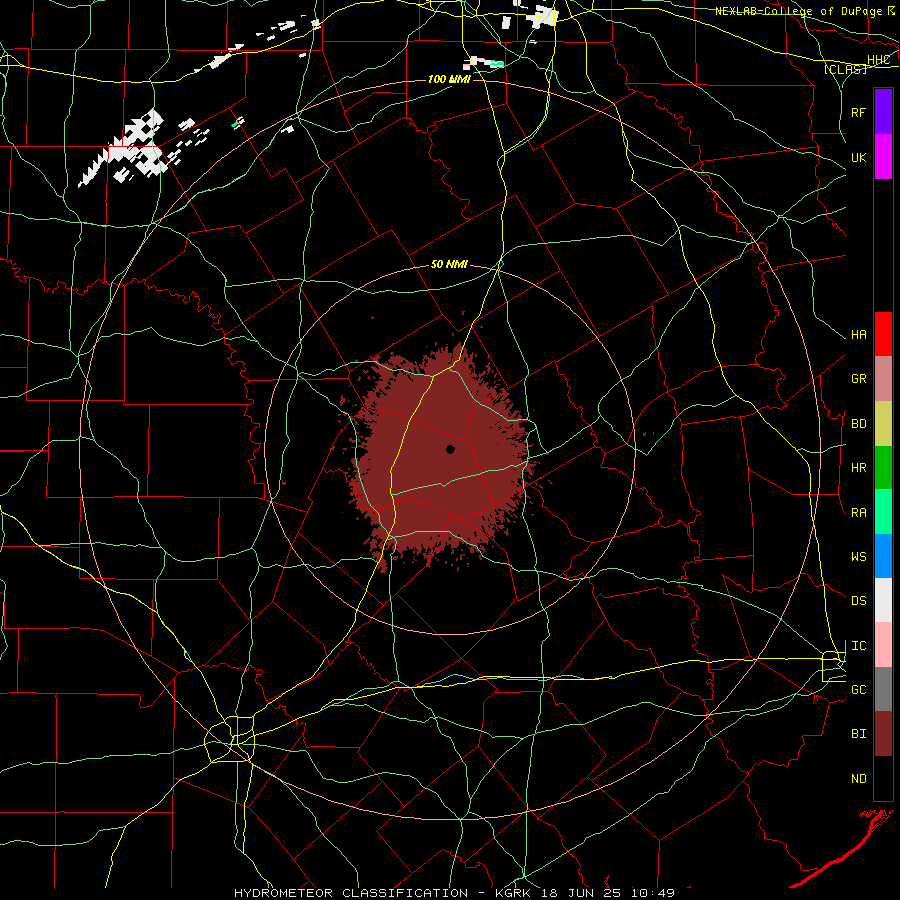The width and height of the screenshot is (900, 900).
Task: Click the "HYDROMETEOR CLASSIFICATION" title text
Action: [x=351, y=893]
